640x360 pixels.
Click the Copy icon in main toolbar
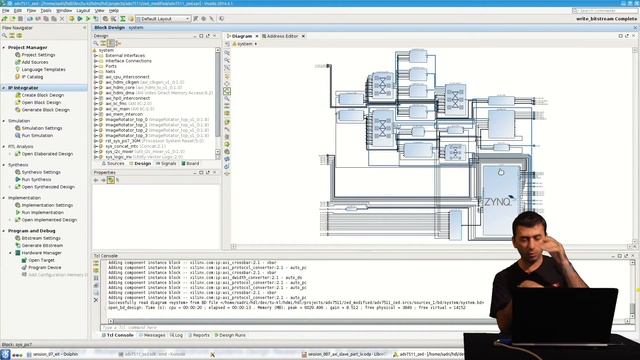tap(46, 19)
